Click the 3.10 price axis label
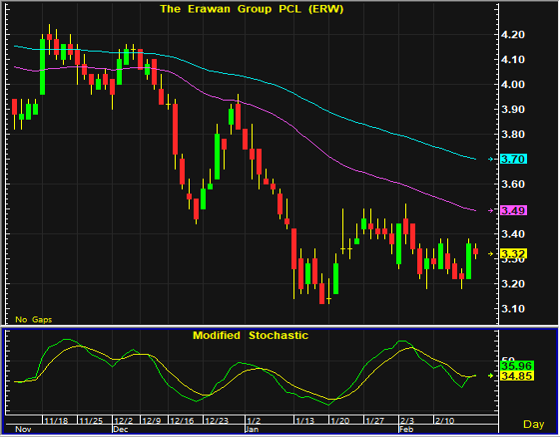Image resolution: width=560 pixels, height=437 pixels. 513,309
